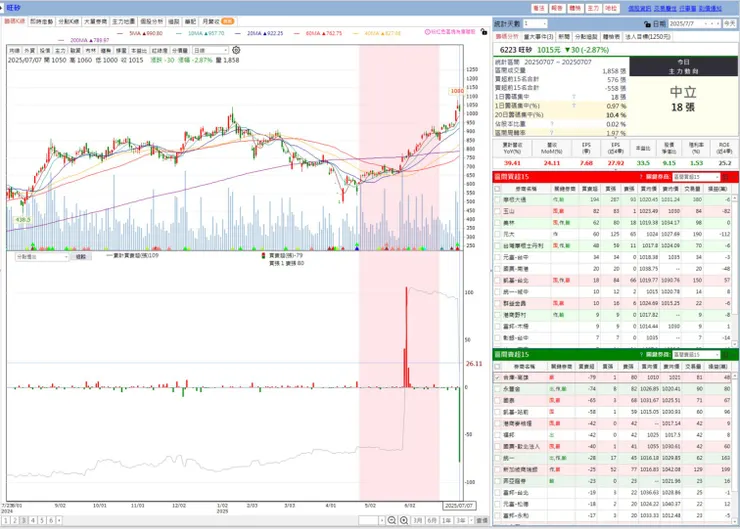This screenshot has width=740, height=529.
Task: Click the red 報告 button
Action: (557, 8)
